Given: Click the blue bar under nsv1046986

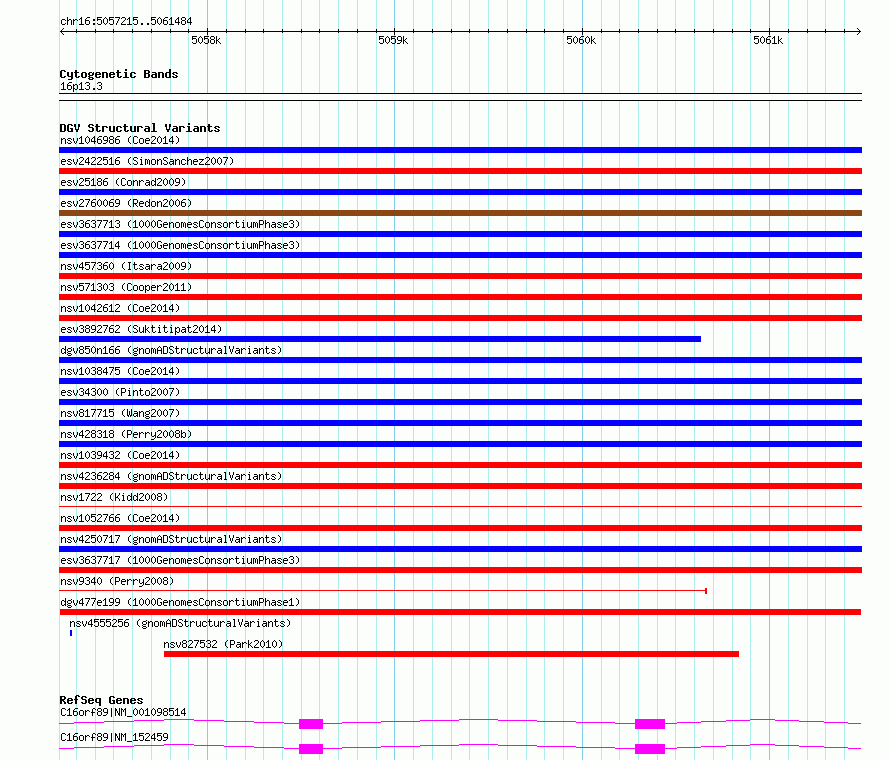Looking at the screenshot, I should 460,150.
